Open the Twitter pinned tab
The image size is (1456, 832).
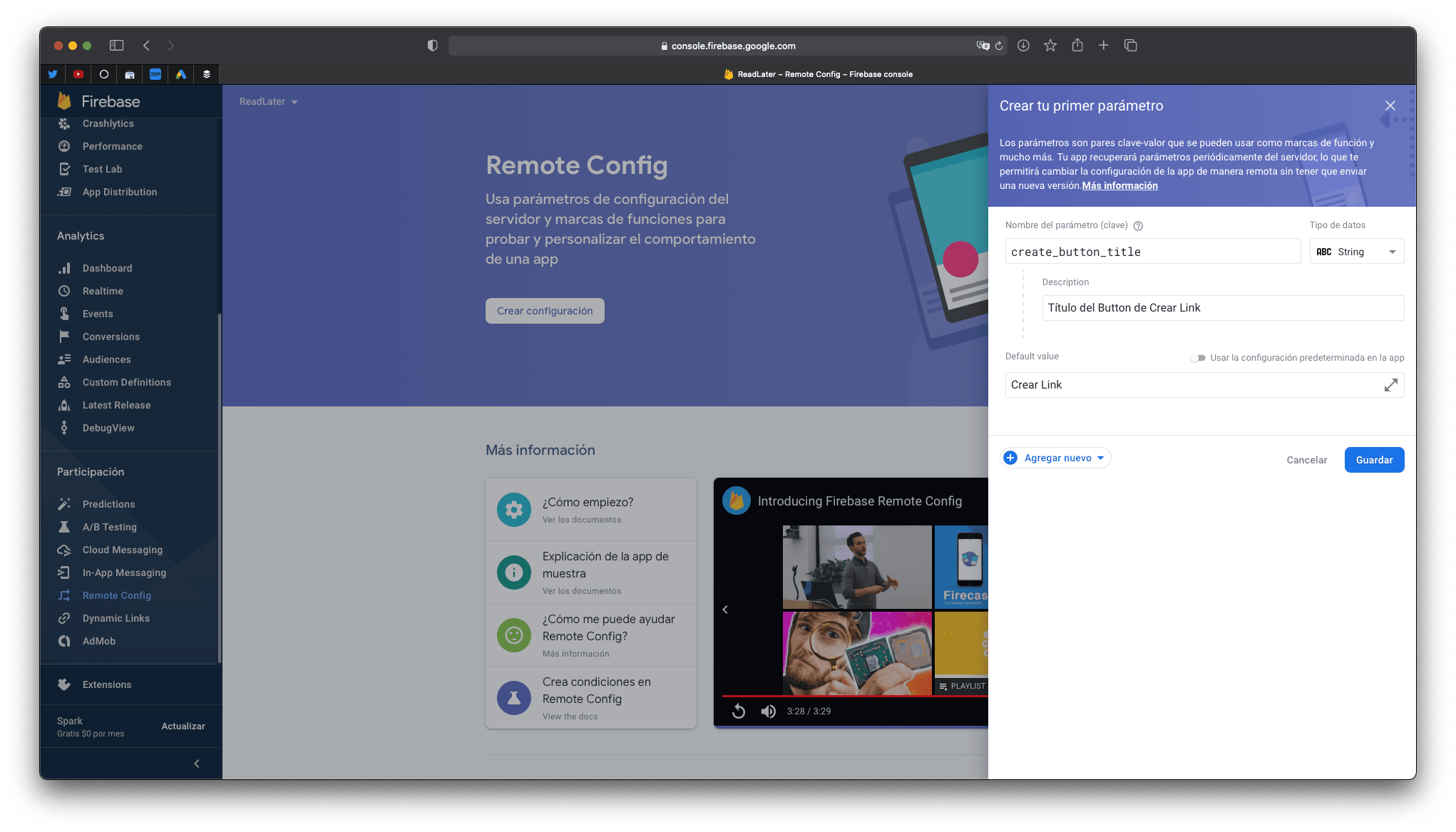coord(53,74)
